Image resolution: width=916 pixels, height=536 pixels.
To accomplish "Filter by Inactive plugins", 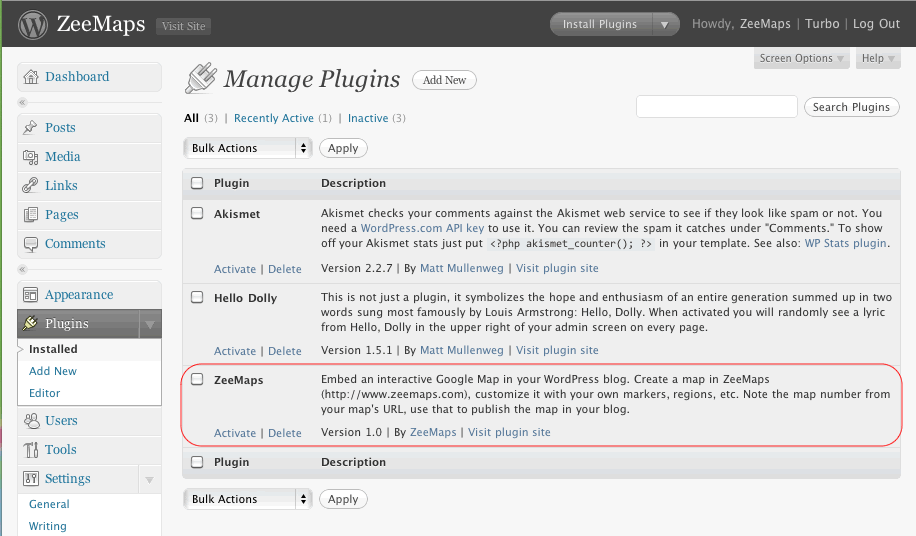I will (368, 118).
